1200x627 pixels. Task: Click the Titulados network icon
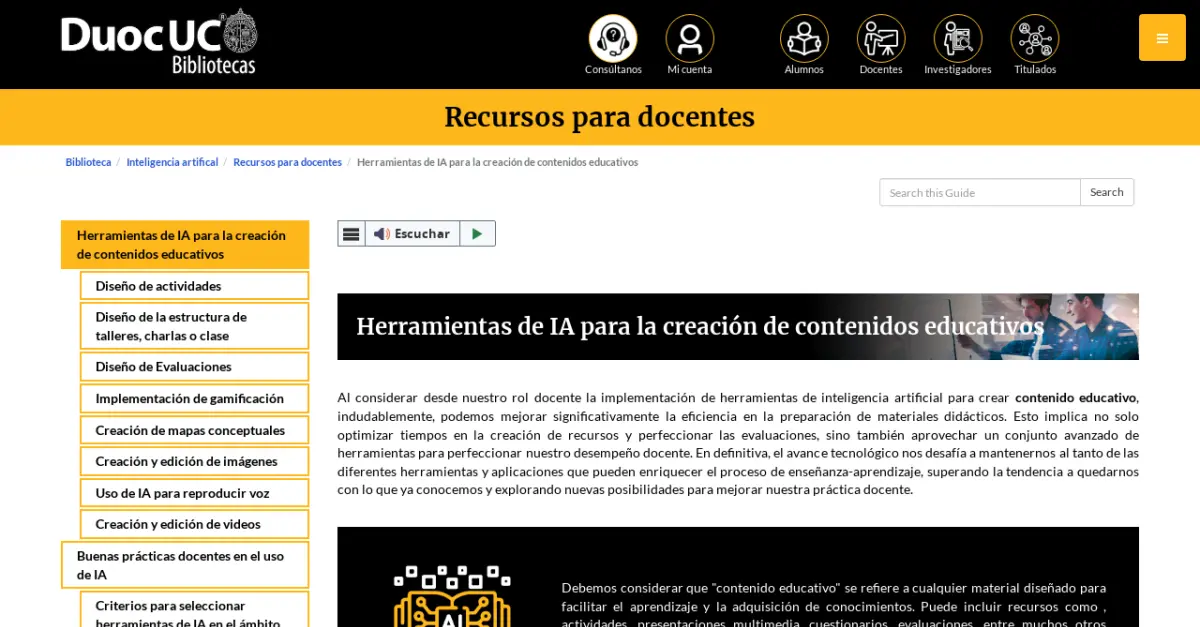pyautogui.click(x=1034, y=38)
